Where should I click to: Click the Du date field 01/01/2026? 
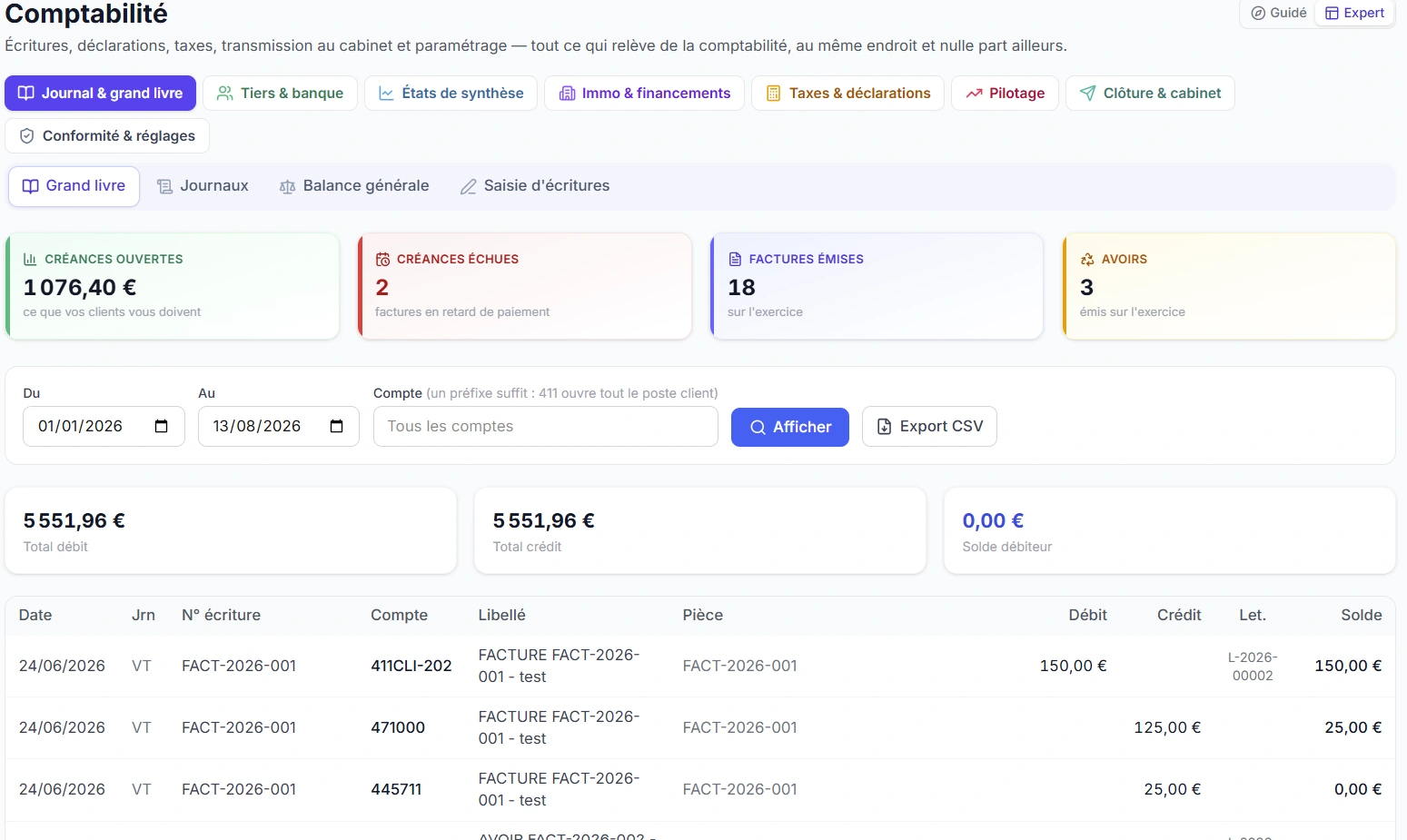click(104, 426)
